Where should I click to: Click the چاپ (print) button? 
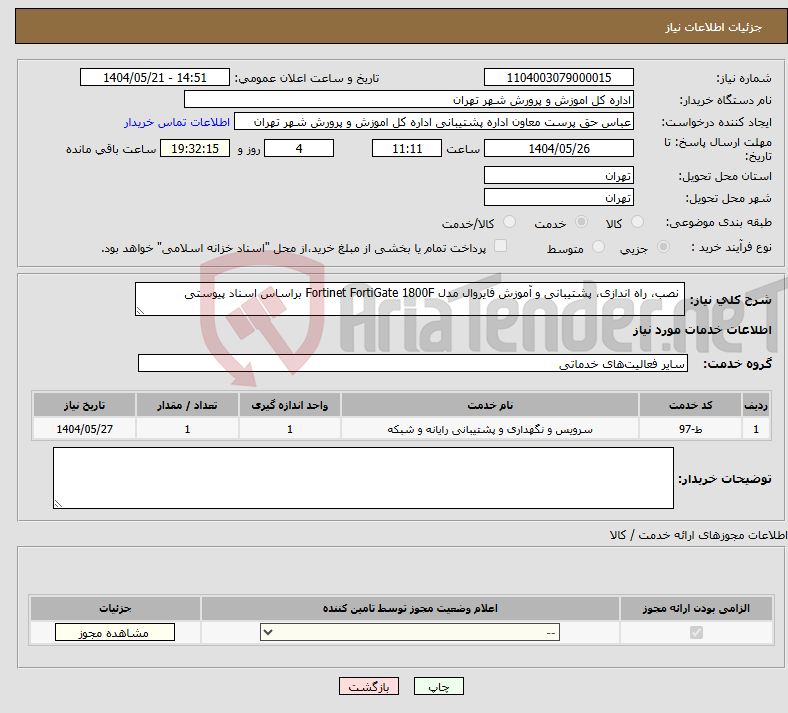click(445, 687)
